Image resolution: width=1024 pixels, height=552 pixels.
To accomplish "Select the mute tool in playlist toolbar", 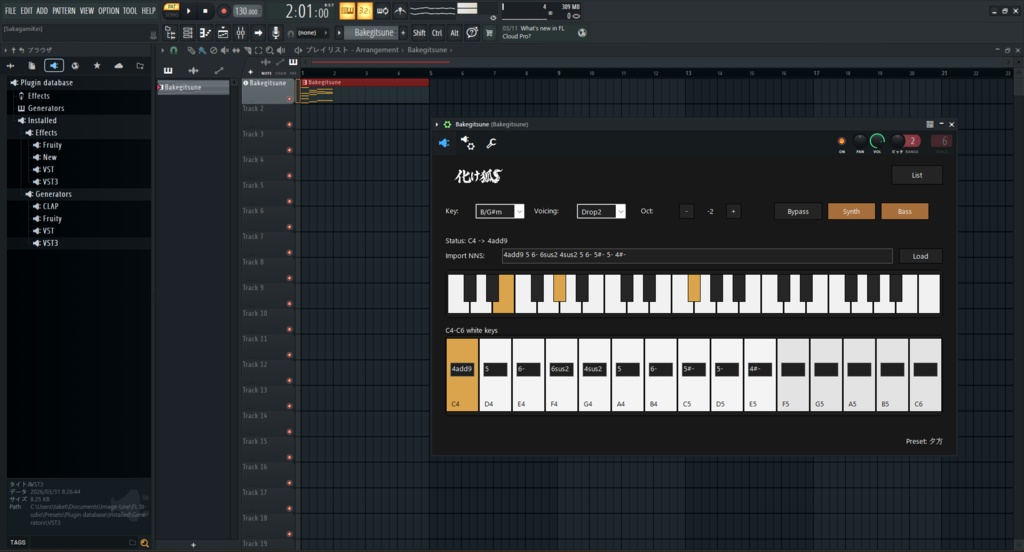I will click(224, 50).
